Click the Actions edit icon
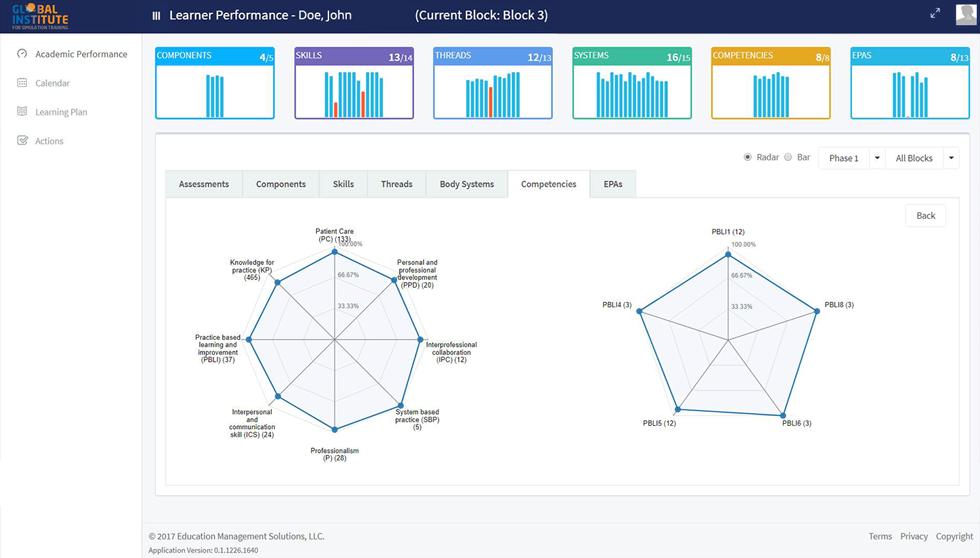 22,141
